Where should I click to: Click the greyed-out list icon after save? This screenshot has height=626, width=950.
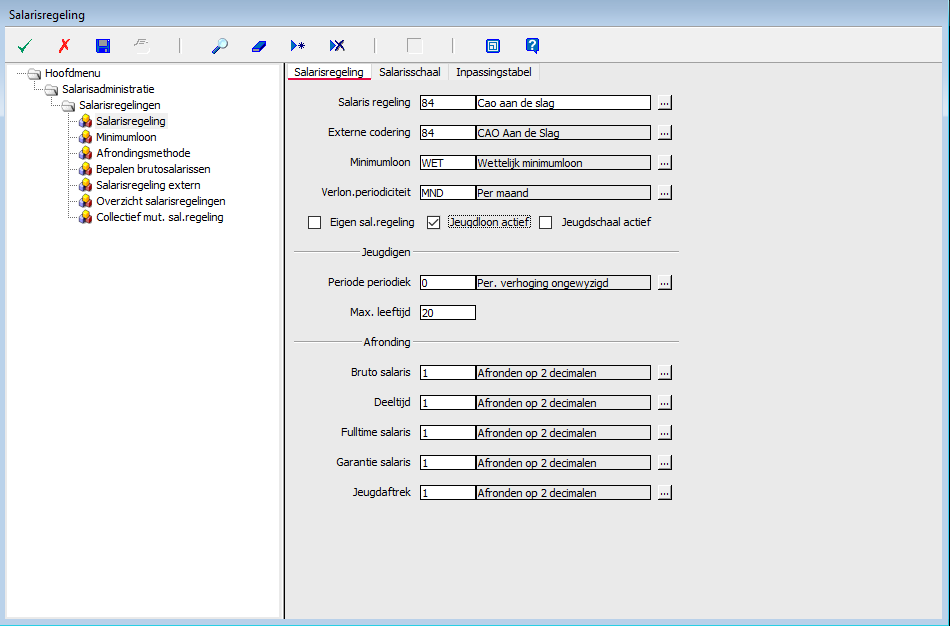pyautogui.click(x=142, y=45)
